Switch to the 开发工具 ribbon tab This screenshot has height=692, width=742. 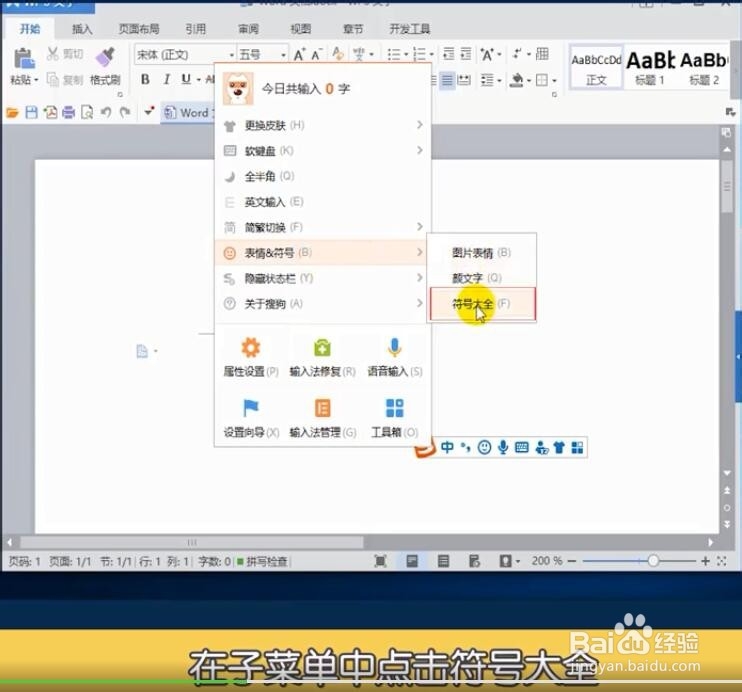(x=409, y=29)
